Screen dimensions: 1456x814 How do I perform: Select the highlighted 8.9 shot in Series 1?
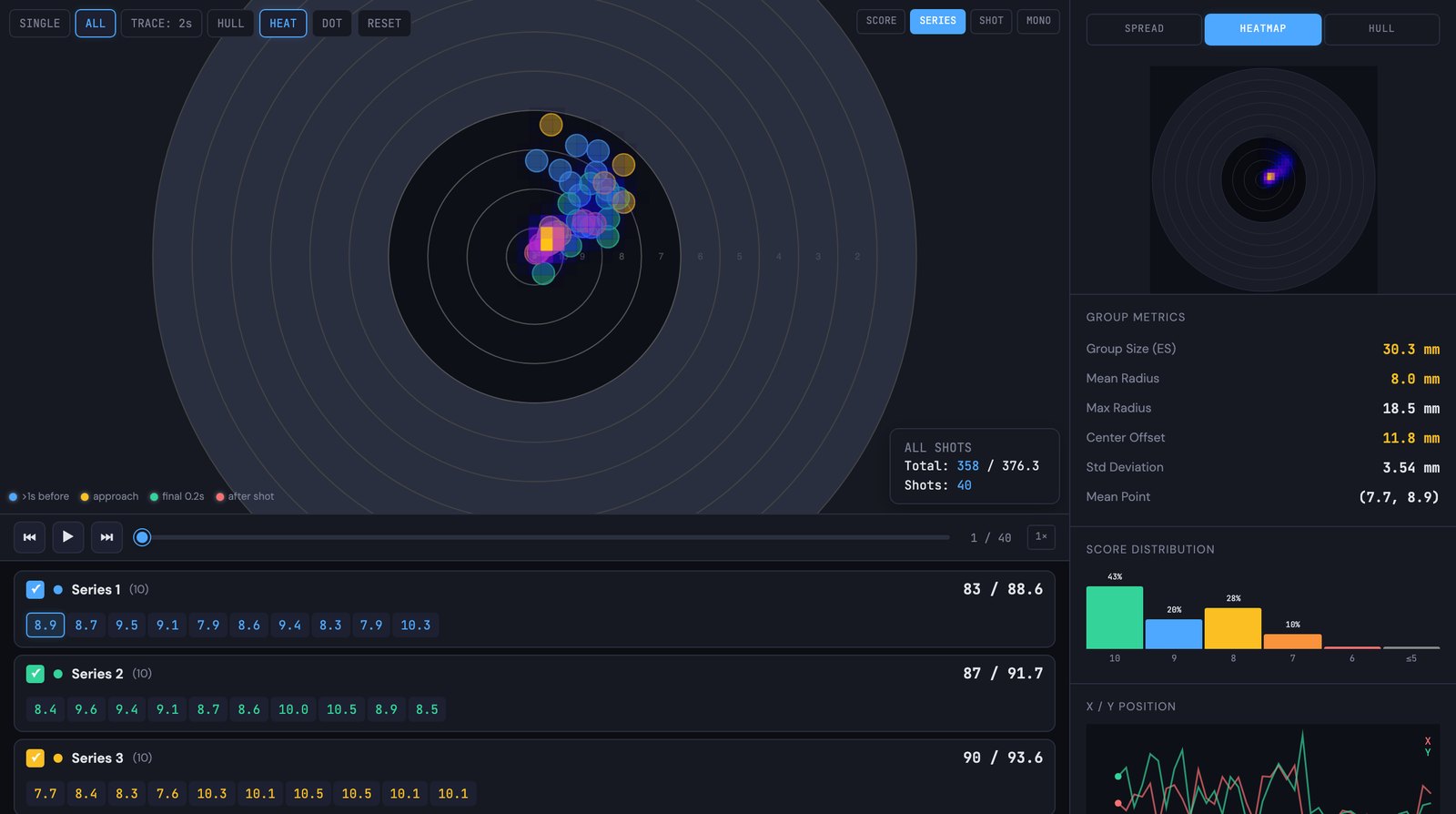coord(45,626)
